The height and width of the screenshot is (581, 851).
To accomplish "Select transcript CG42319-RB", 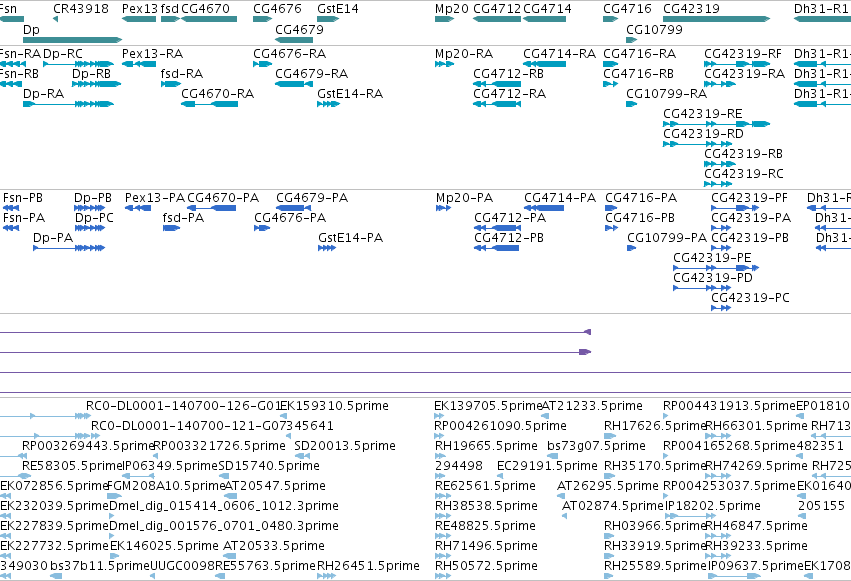I will (744, 154).
